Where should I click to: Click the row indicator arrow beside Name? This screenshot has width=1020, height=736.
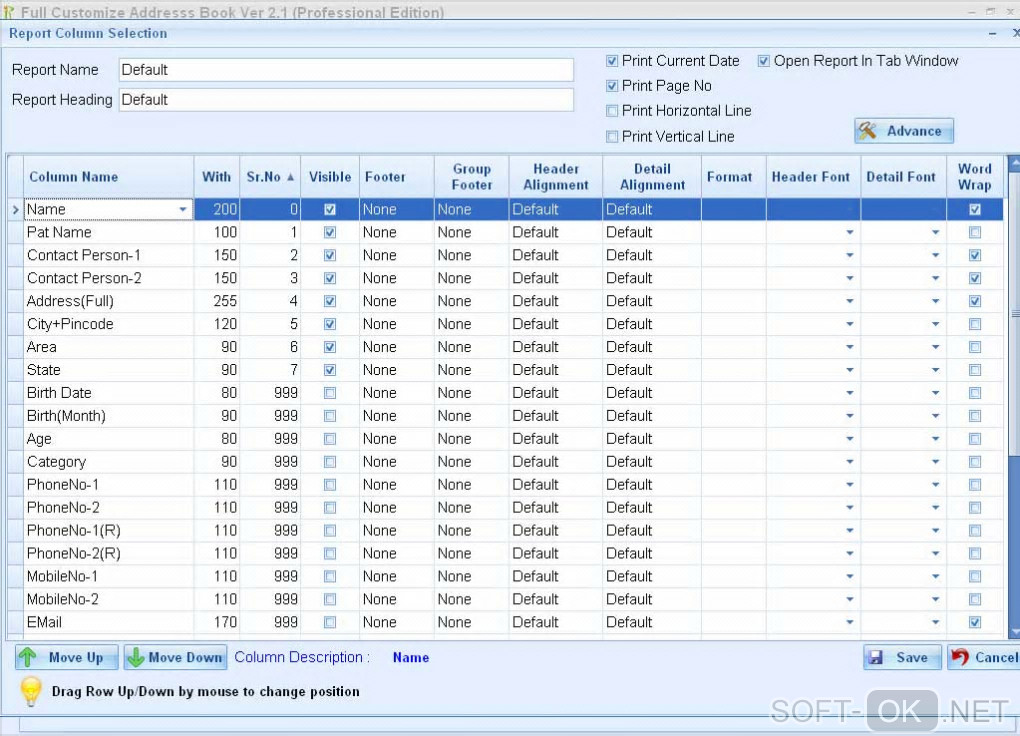pos(14,210)
